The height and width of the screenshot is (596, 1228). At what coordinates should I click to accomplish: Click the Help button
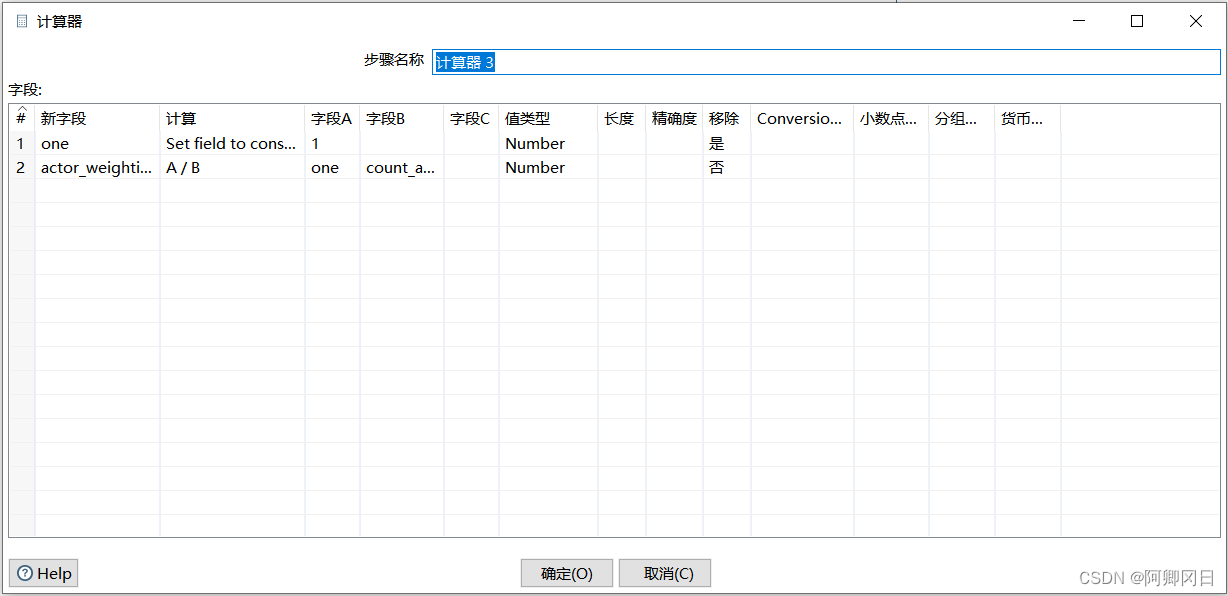44,573
